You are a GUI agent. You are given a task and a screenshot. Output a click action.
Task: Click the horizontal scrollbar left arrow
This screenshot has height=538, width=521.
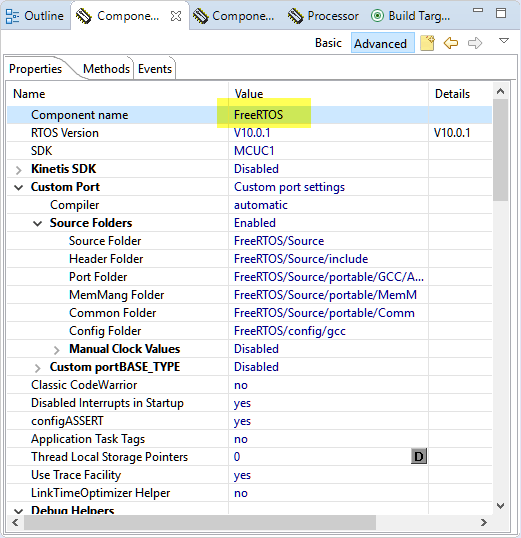click(x=15, y=523)
